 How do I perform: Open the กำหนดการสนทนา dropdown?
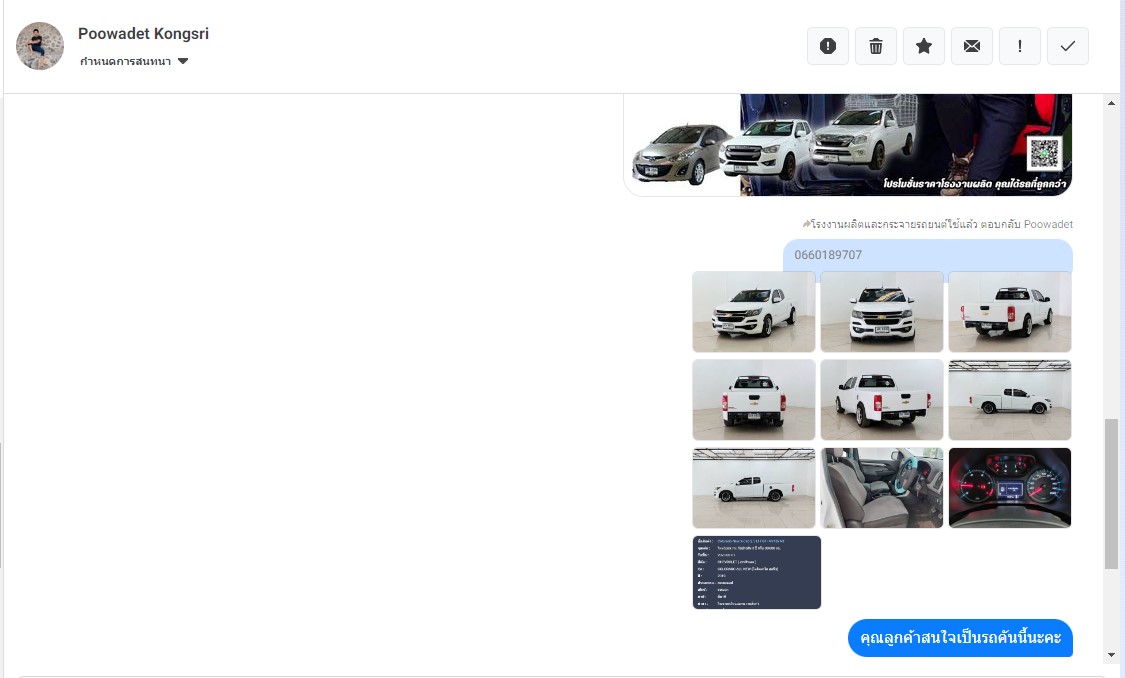[x=134, y=62]
